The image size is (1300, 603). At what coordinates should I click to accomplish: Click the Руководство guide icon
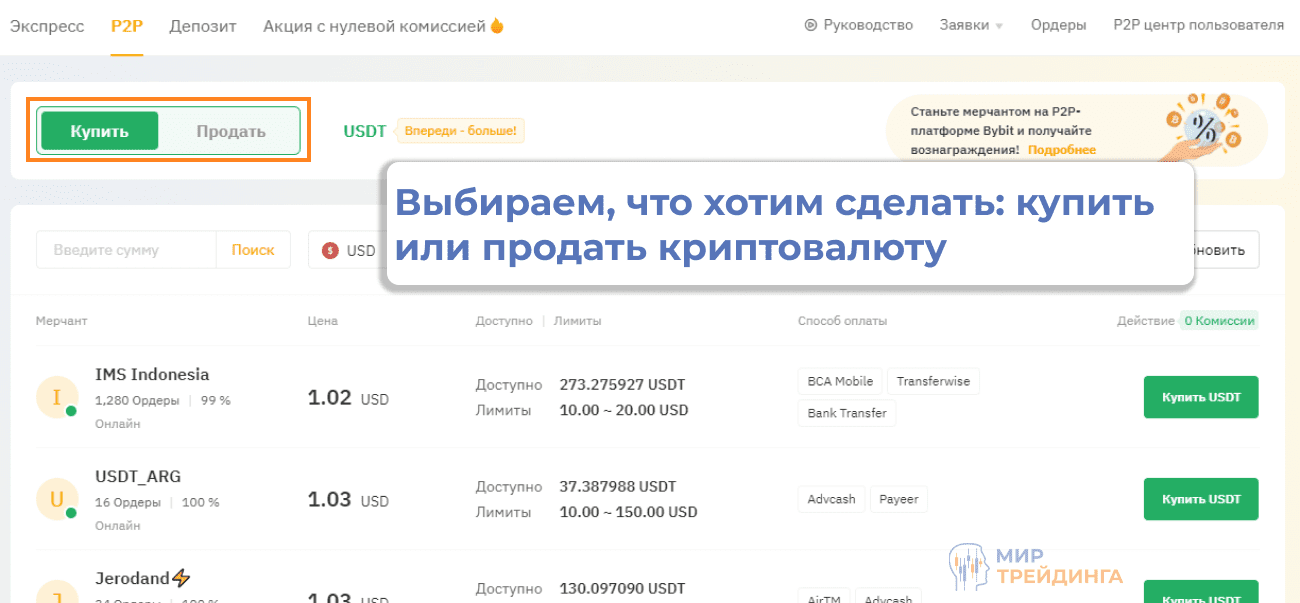click(x=810, y=25)
